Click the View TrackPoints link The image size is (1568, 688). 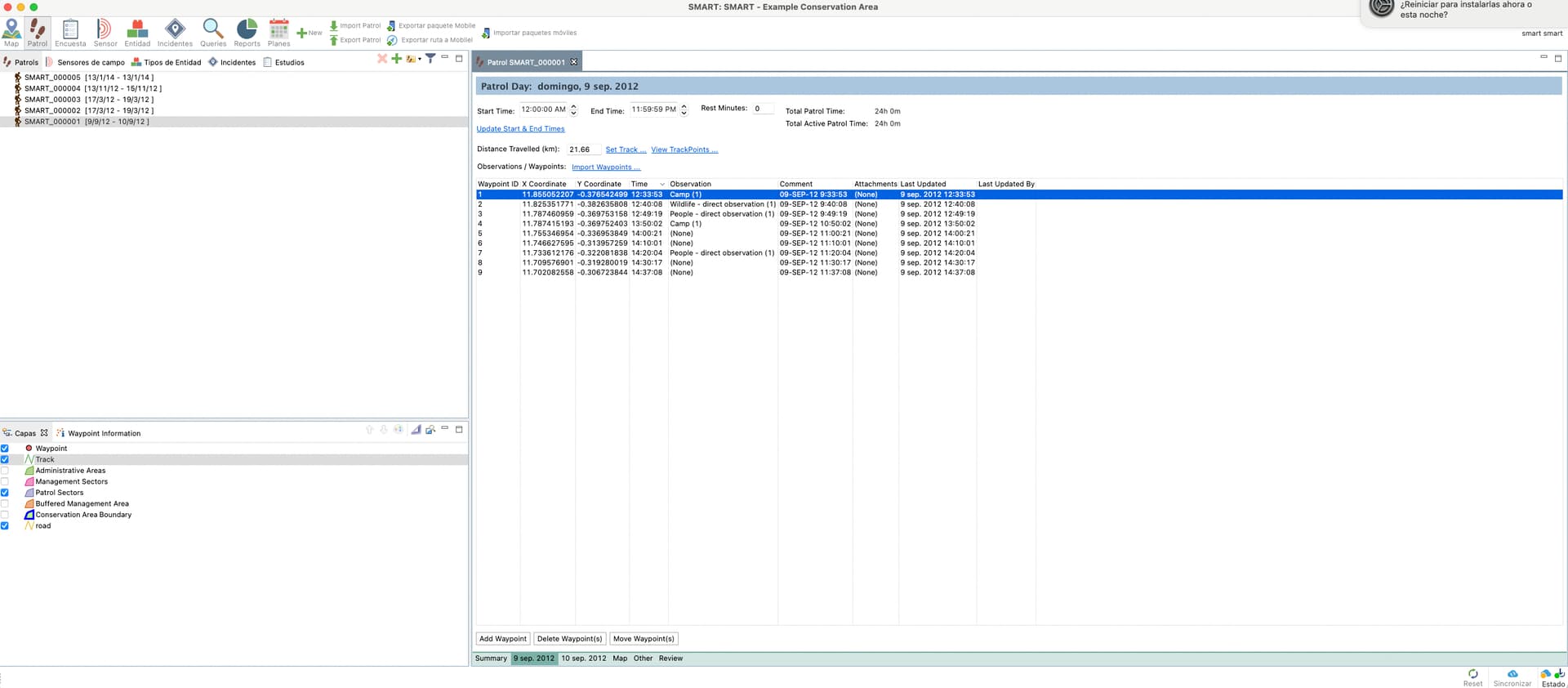pyautogui.click(x=684, y=150)
